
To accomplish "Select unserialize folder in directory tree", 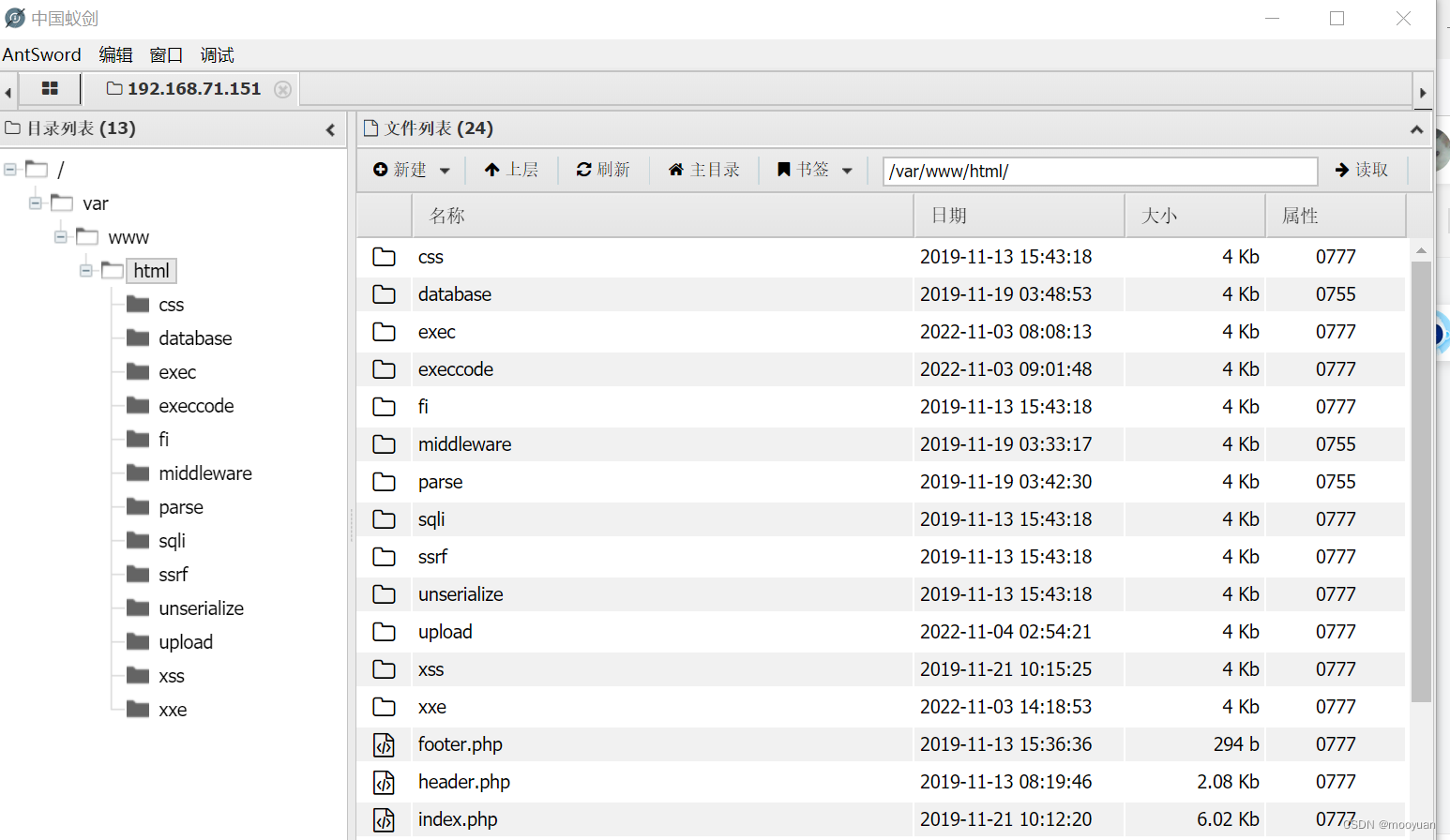I will click(x=202, y=608).
